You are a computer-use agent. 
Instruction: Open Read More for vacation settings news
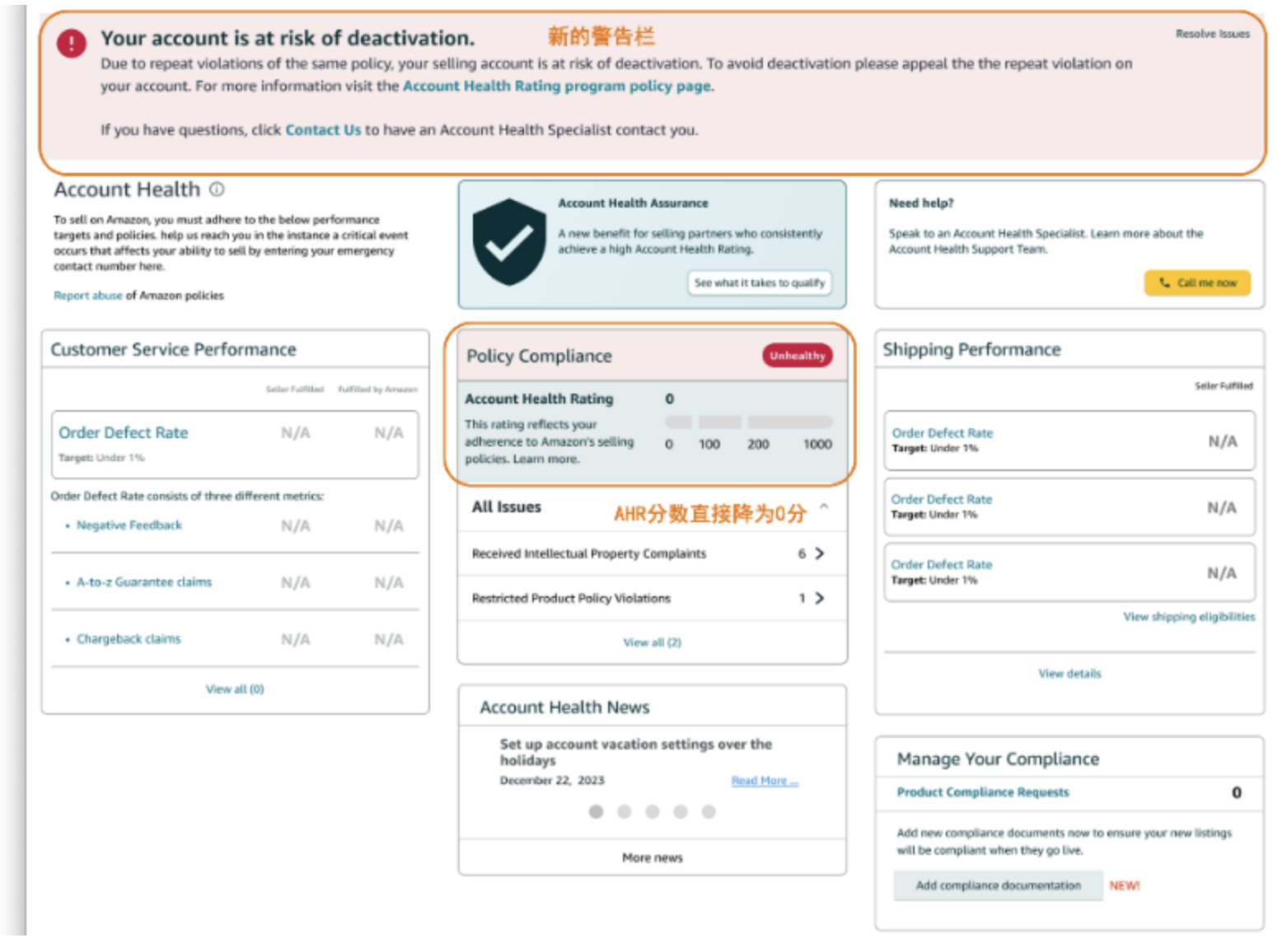[765, 781]
